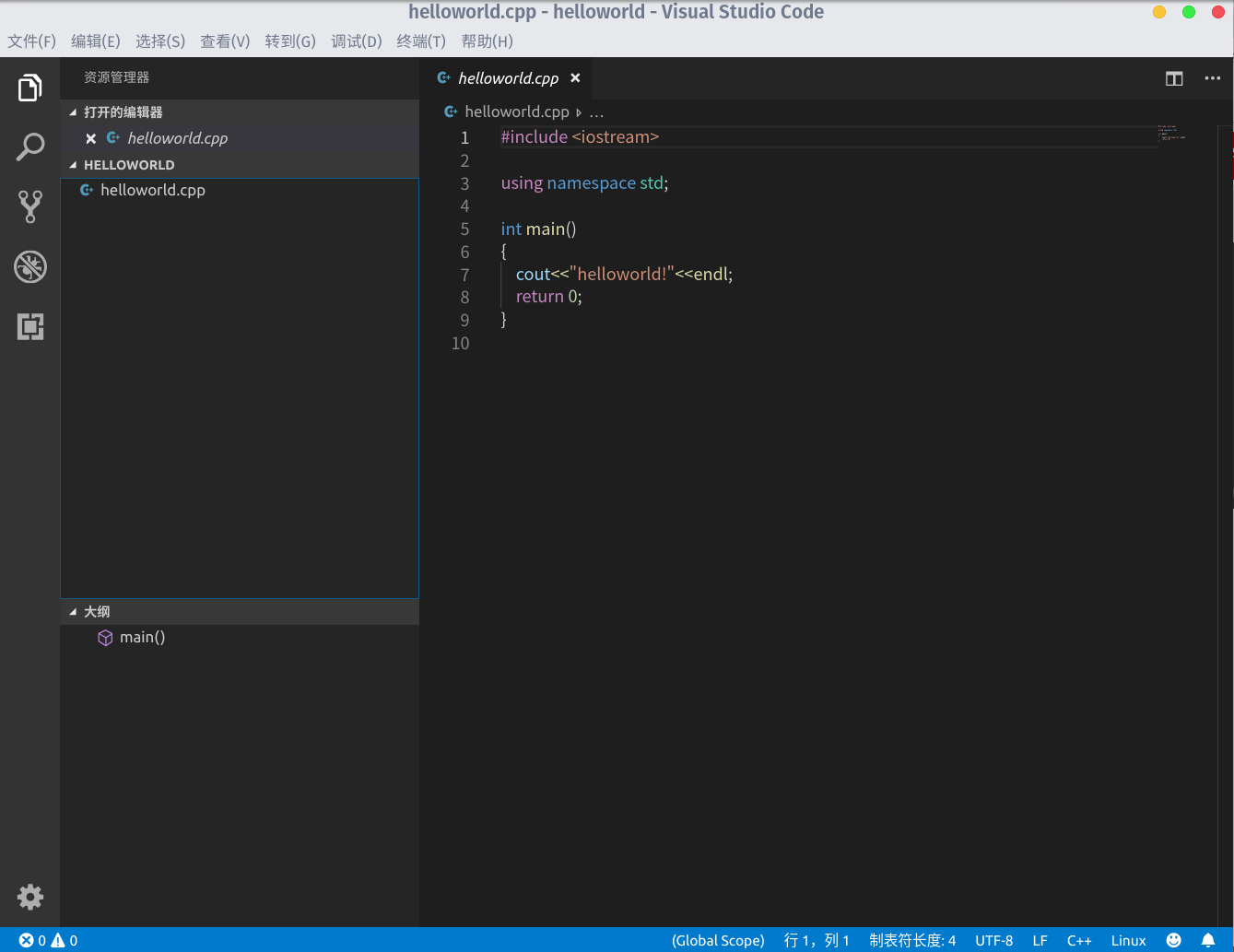Click the "helloworld!" string in code

coord(622,275)
